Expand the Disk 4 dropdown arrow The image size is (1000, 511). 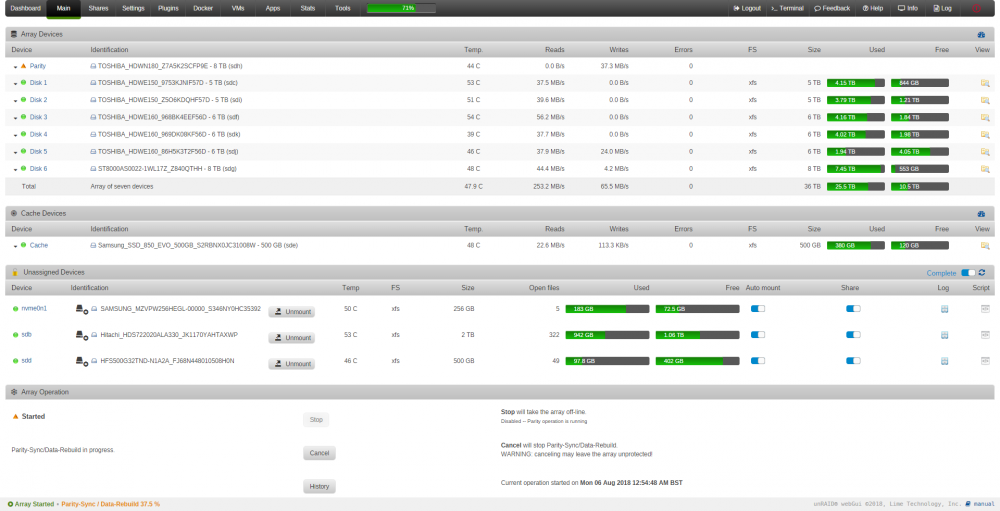(15, 135)
